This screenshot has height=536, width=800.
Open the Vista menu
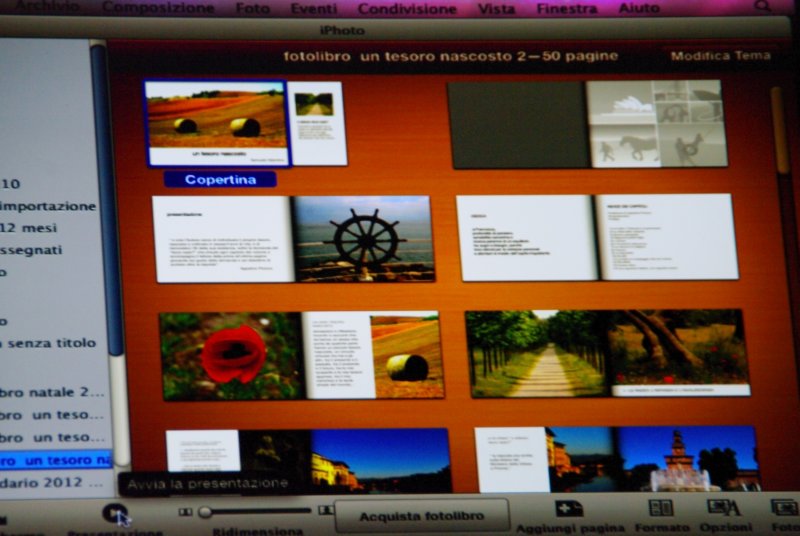pyautogui.click(x=496, y=9)
